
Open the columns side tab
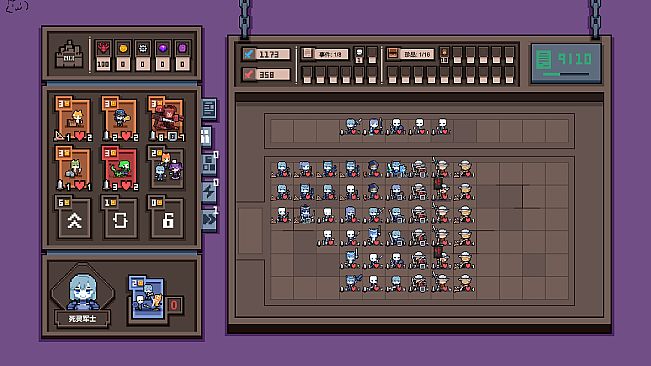[207, 137]
